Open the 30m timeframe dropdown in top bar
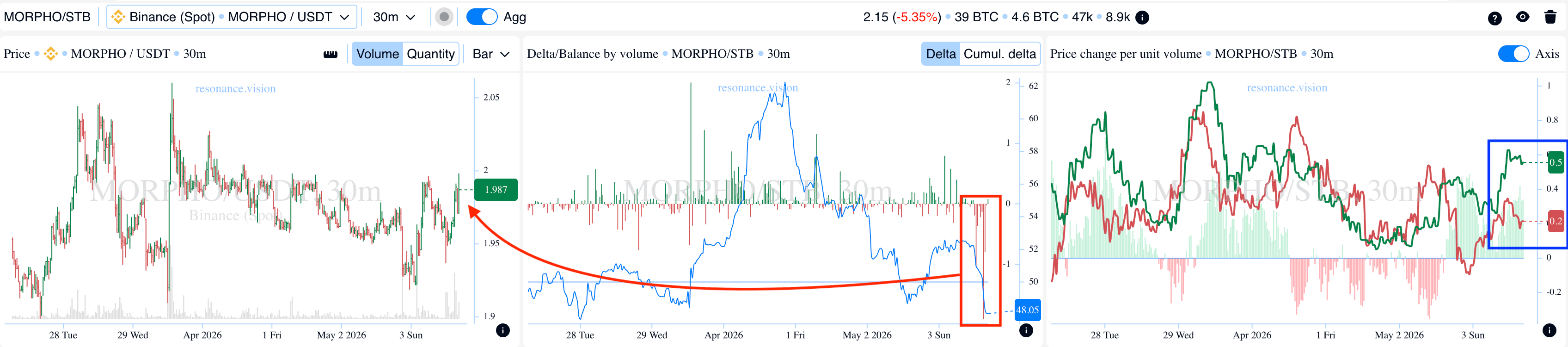The width and height of the screenshot is (1568, 347). click(x=394, y=17)
